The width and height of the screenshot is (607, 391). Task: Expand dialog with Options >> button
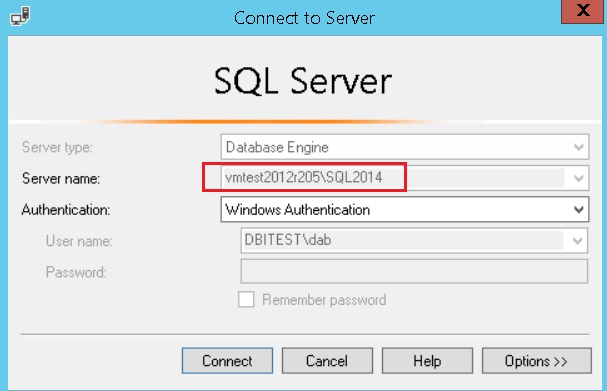point(537,360)
